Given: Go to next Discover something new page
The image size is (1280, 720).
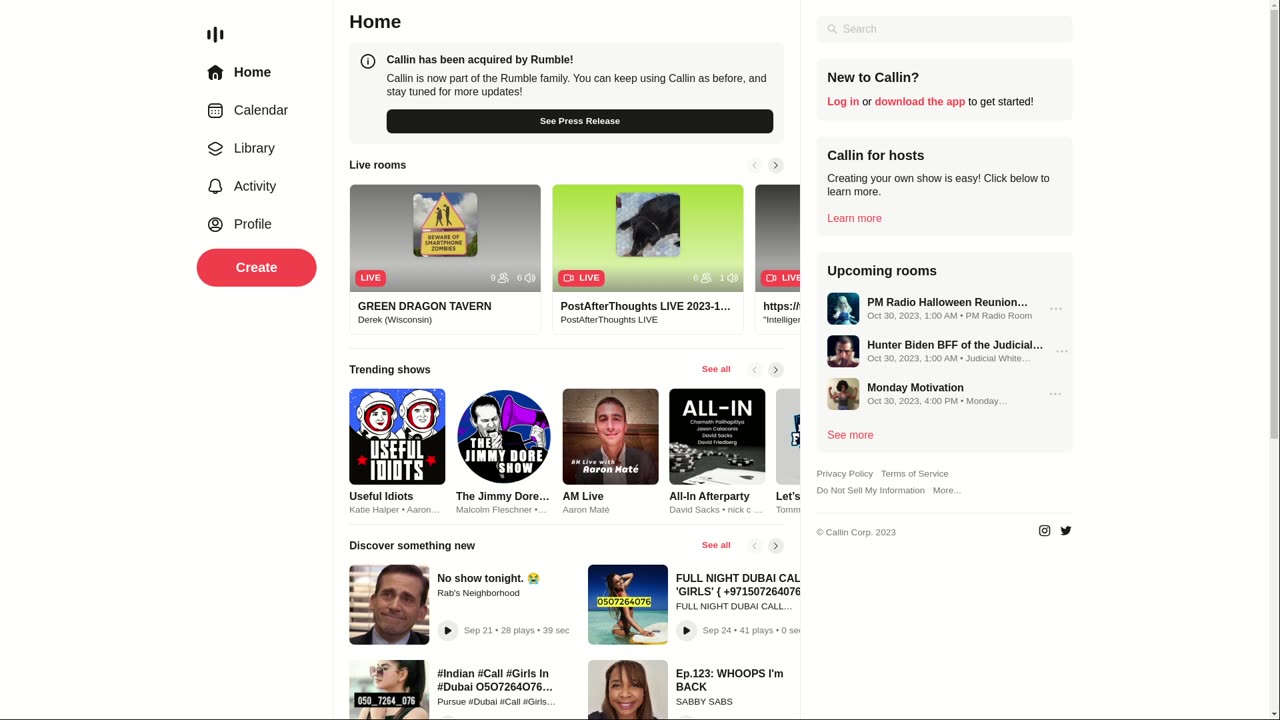Looking at the screenshot, I should tap(776, 546).
